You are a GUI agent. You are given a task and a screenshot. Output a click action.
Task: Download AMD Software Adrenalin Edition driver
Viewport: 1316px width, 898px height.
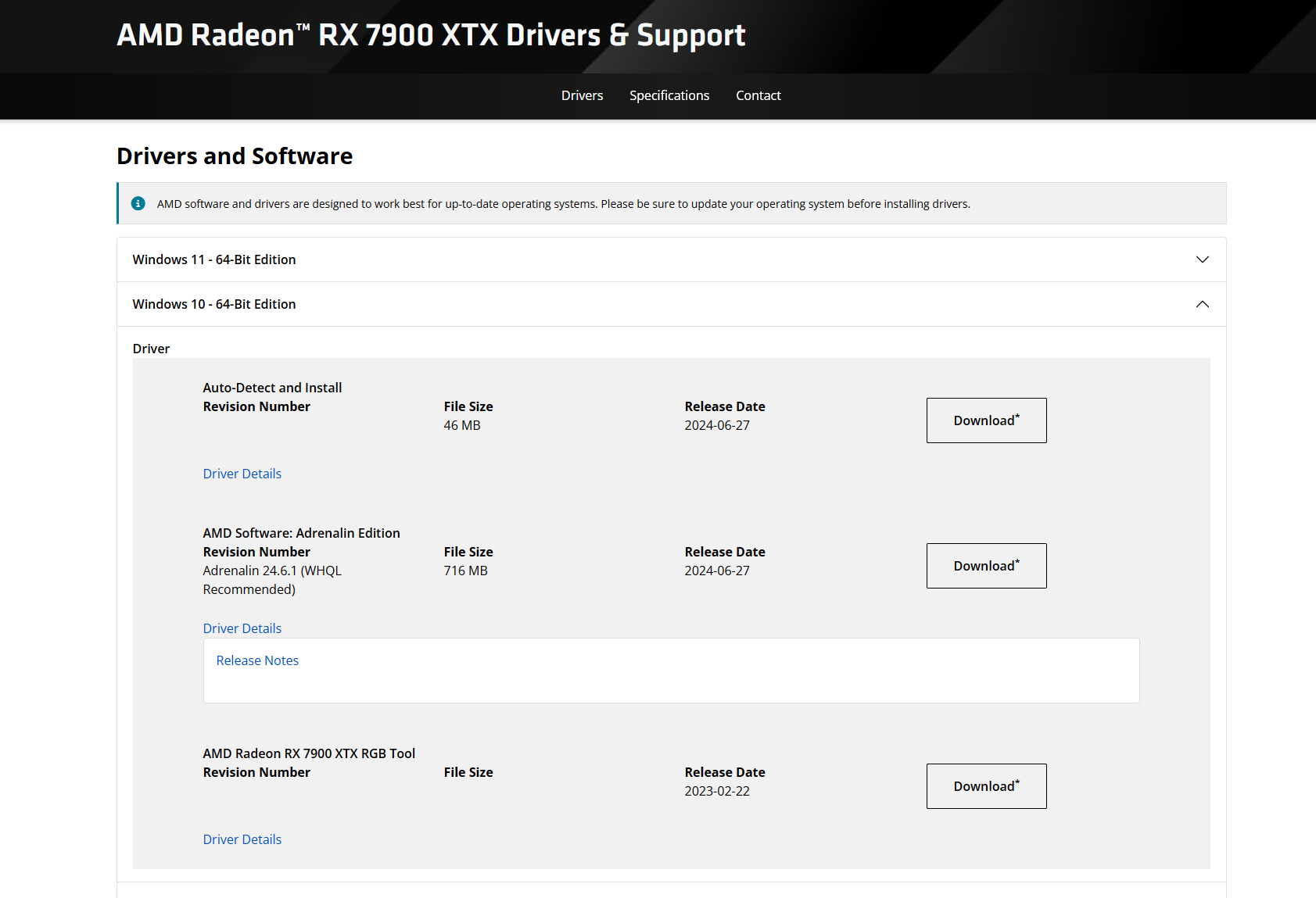click(987, 566)
